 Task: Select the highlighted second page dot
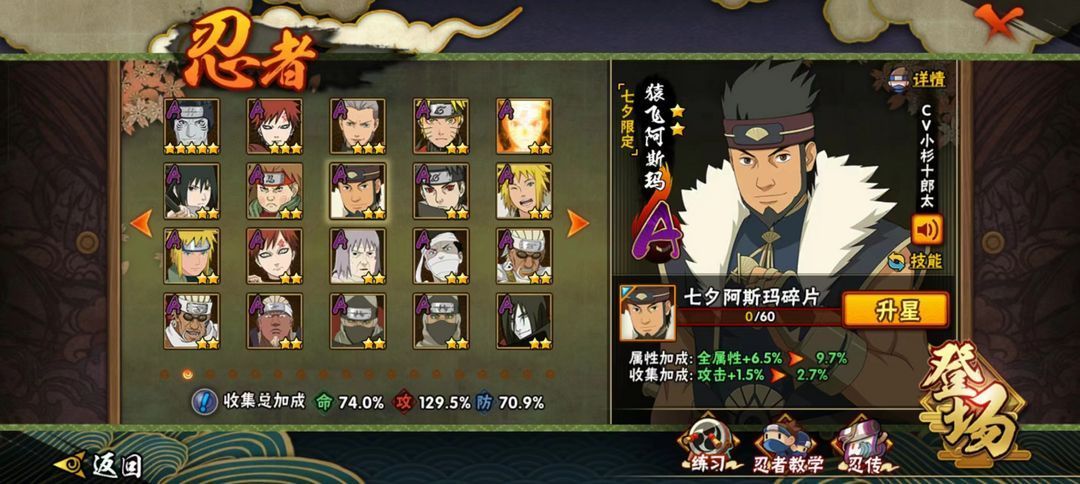click(187, 374)
